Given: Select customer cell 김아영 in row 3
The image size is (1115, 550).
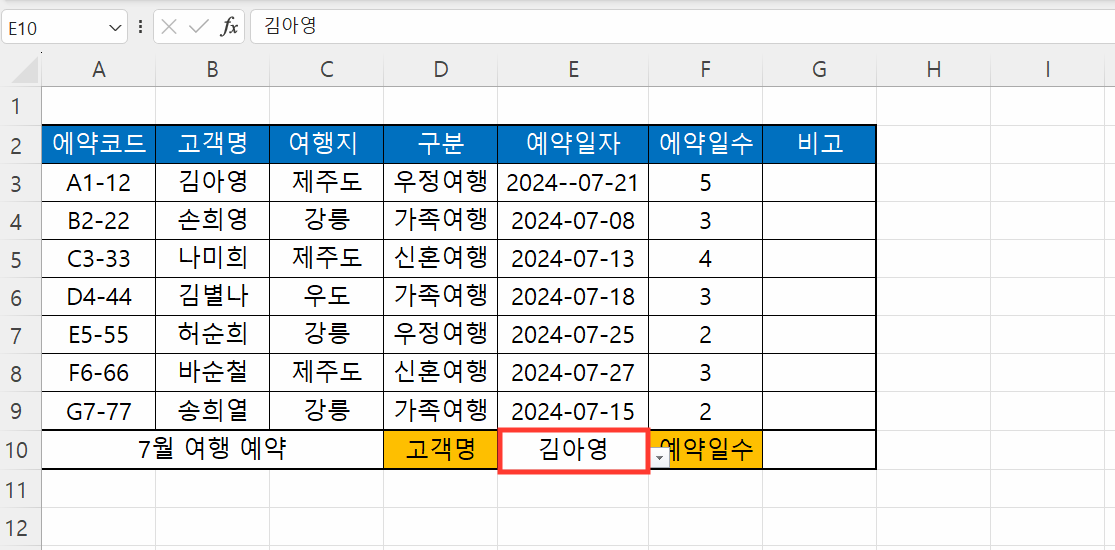Looking at the screenshot, I should tap(213, 183).
